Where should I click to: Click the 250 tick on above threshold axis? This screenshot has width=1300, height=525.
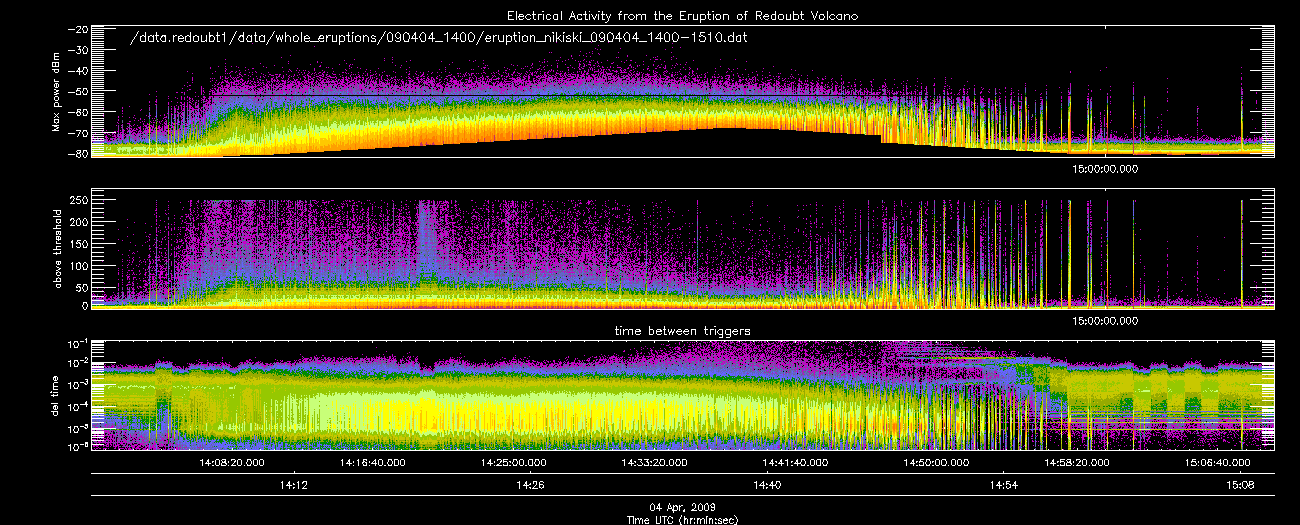[77, 201]
